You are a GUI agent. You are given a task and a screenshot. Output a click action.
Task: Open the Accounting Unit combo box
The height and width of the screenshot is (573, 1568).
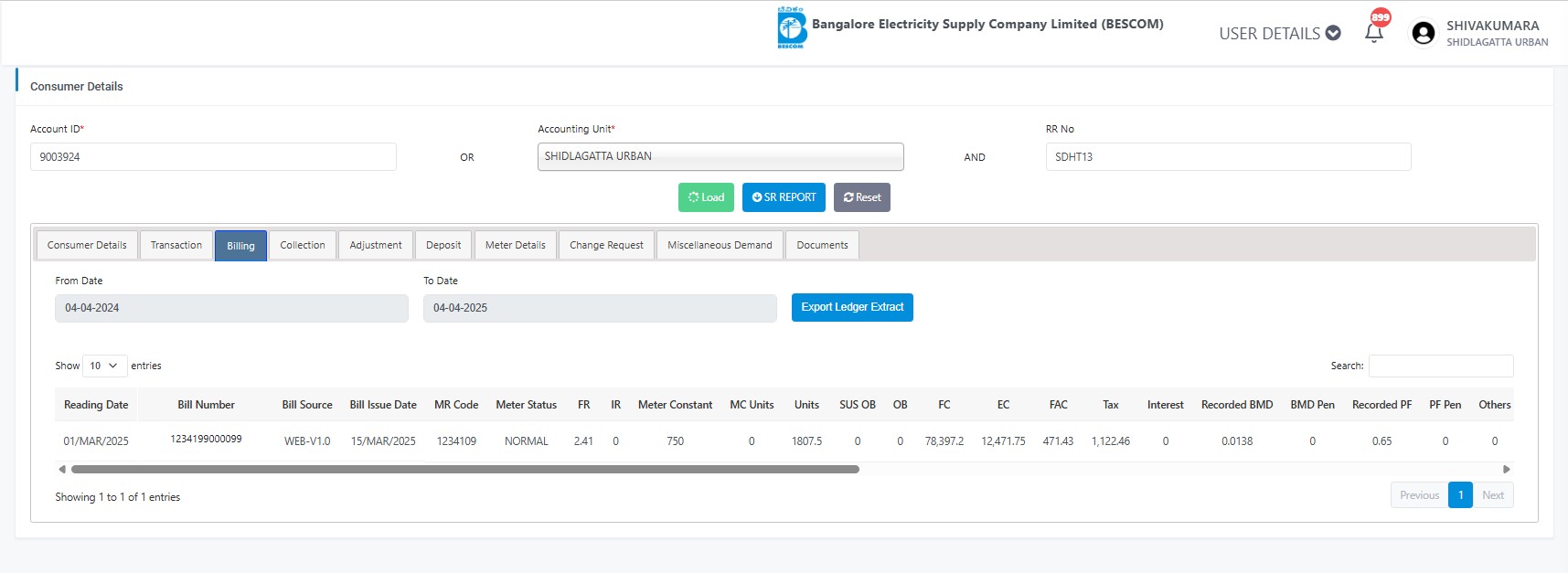[x=720, y=156]
